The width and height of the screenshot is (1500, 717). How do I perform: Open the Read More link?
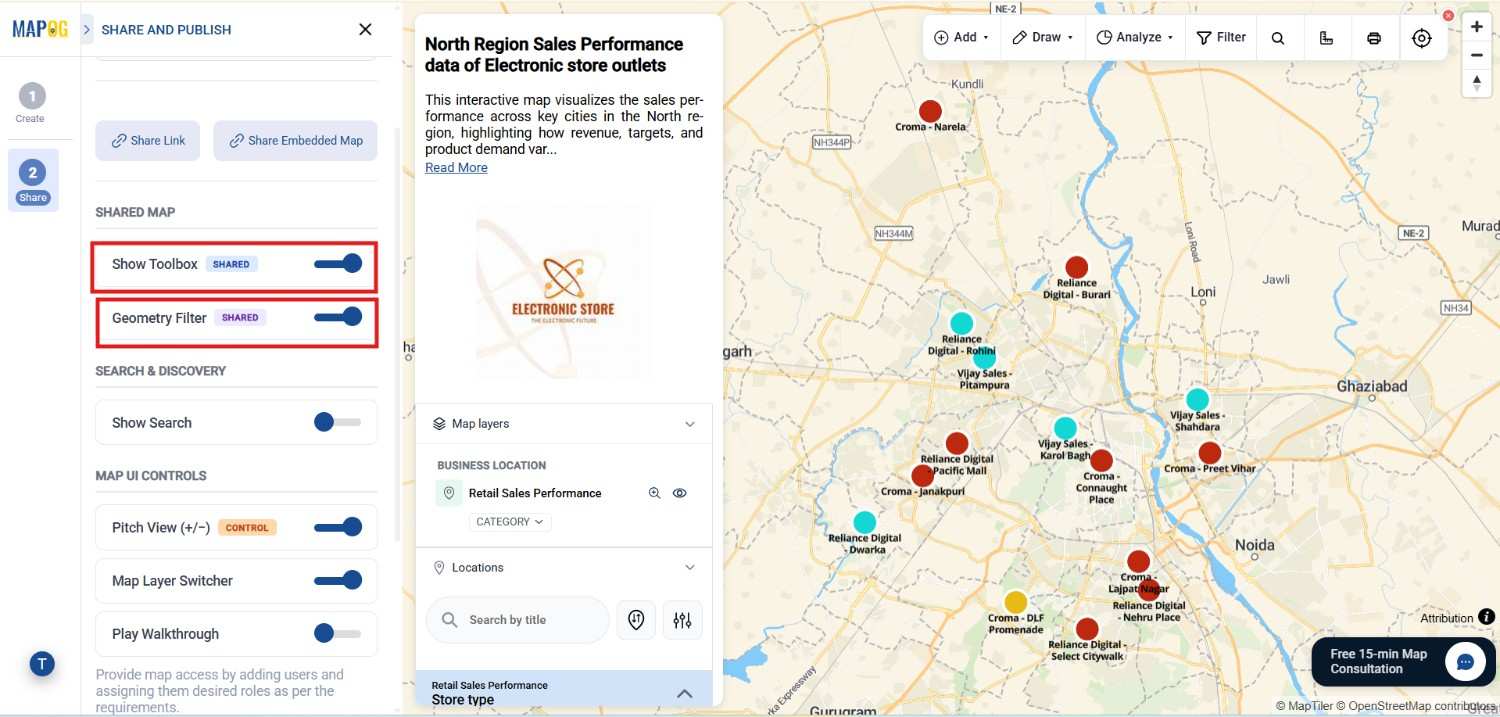(456, 168)
